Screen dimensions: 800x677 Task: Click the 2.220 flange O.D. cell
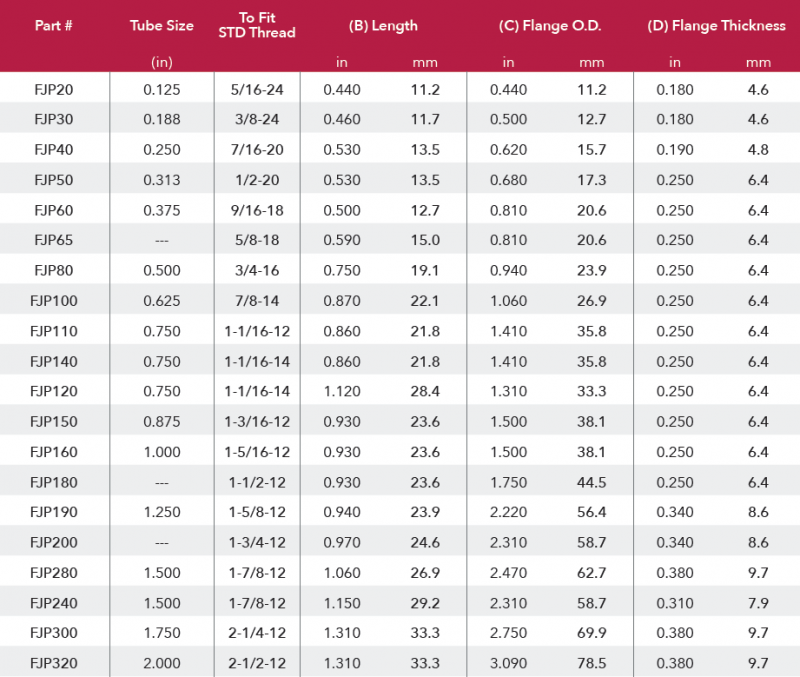point(508,512)
